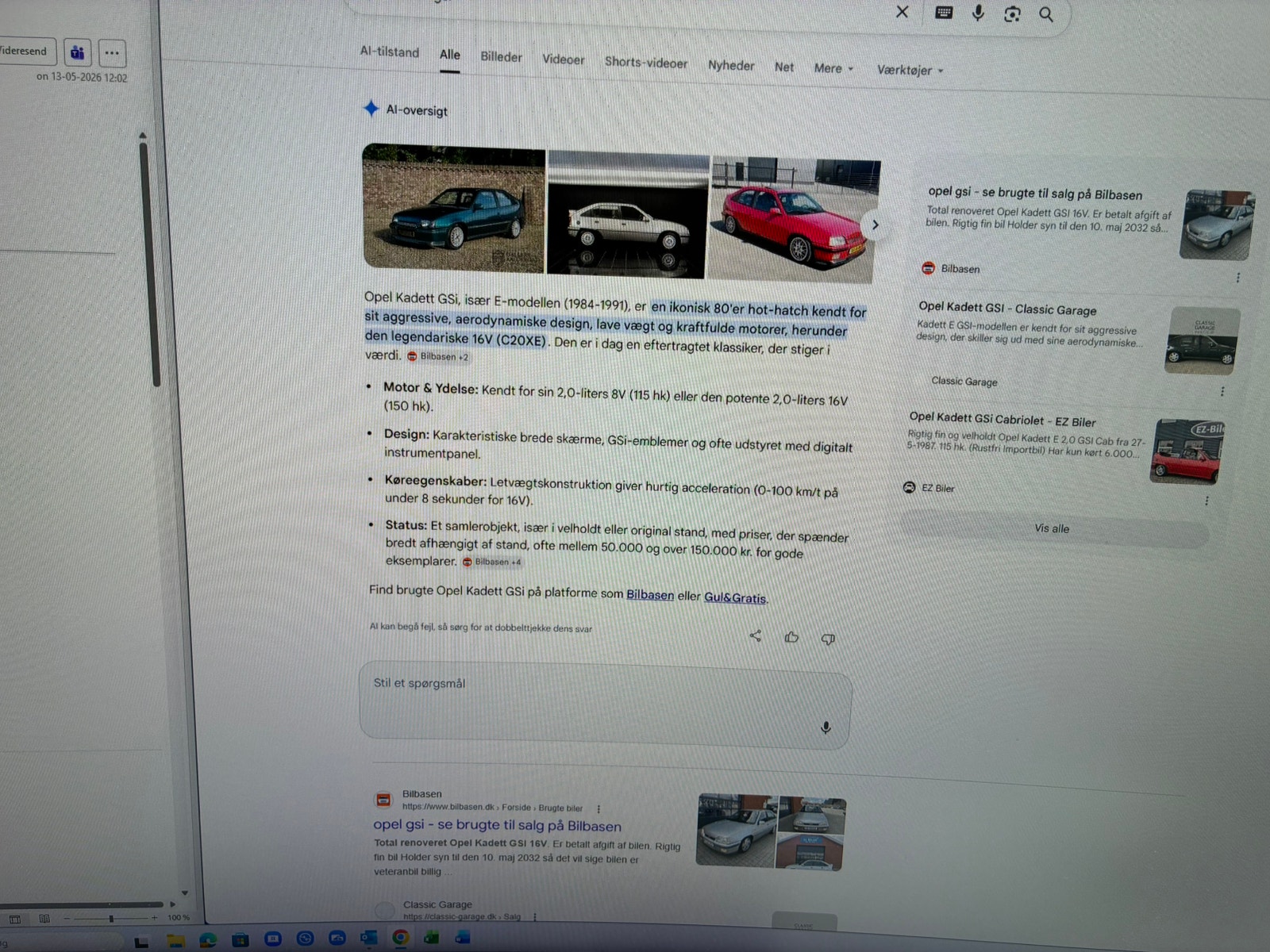Focus the 'Stil et spørgsmål' input field

pyautogui.click(x=606, y=704)
